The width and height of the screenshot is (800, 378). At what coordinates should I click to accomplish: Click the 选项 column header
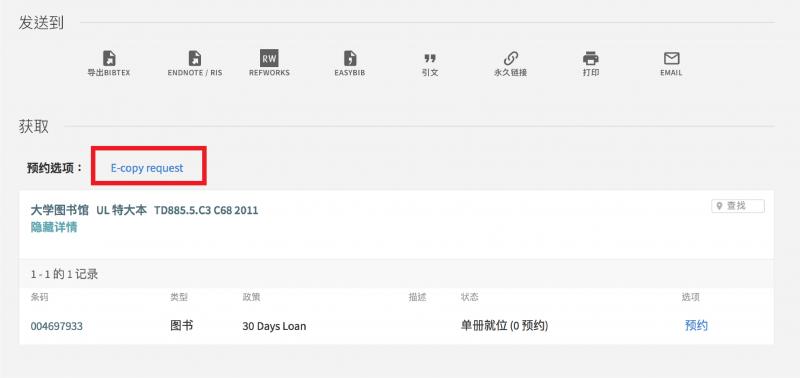click(x=691, y=297)
